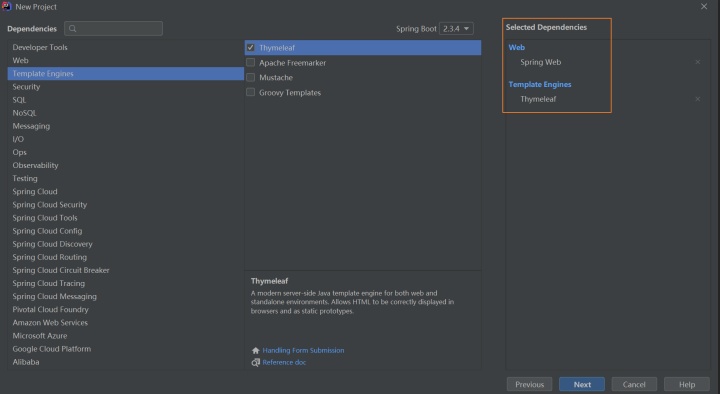Select the Web category
The image size is (720, 394).
[126, 60]
